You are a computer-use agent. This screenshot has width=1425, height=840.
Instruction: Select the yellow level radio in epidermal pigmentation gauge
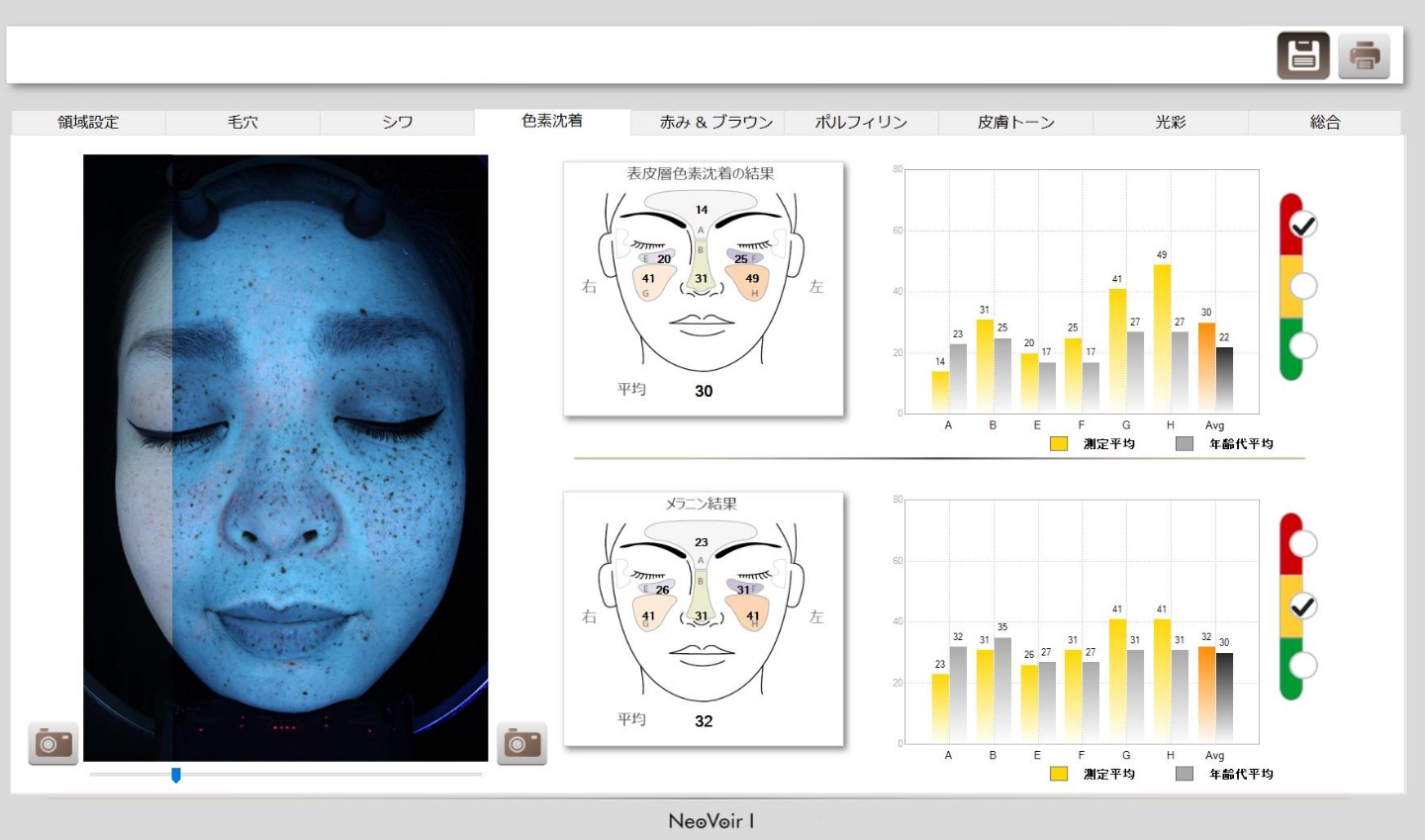tap(1303, 286)
